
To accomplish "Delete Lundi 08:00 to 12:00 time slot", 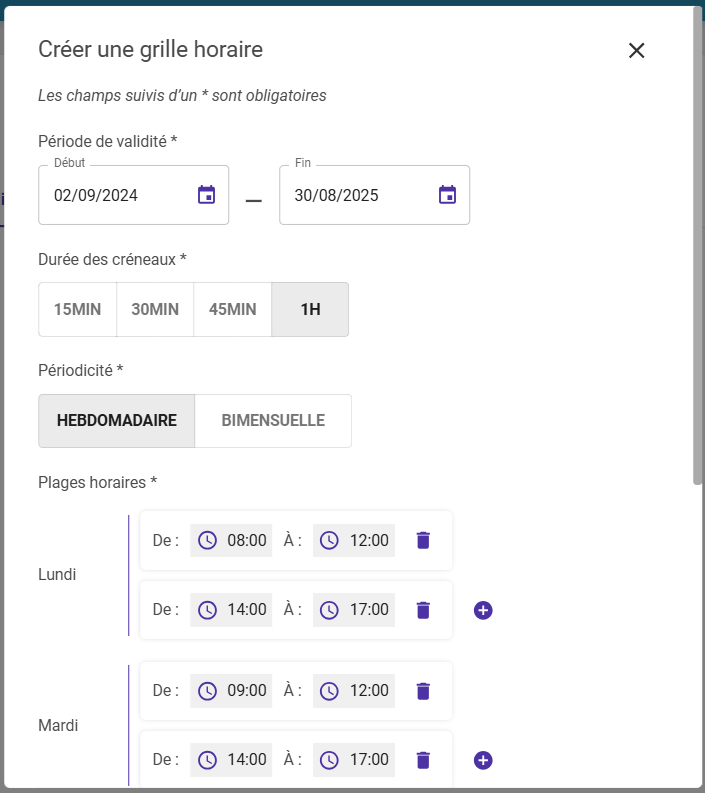I will (x=423, y=540).
